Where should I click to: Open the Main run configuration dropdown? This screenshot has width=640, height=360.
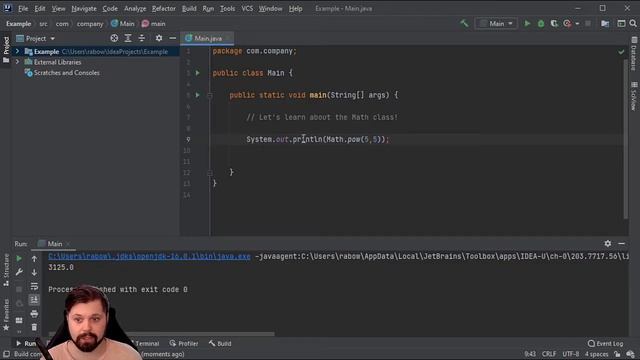click(496, 24)
